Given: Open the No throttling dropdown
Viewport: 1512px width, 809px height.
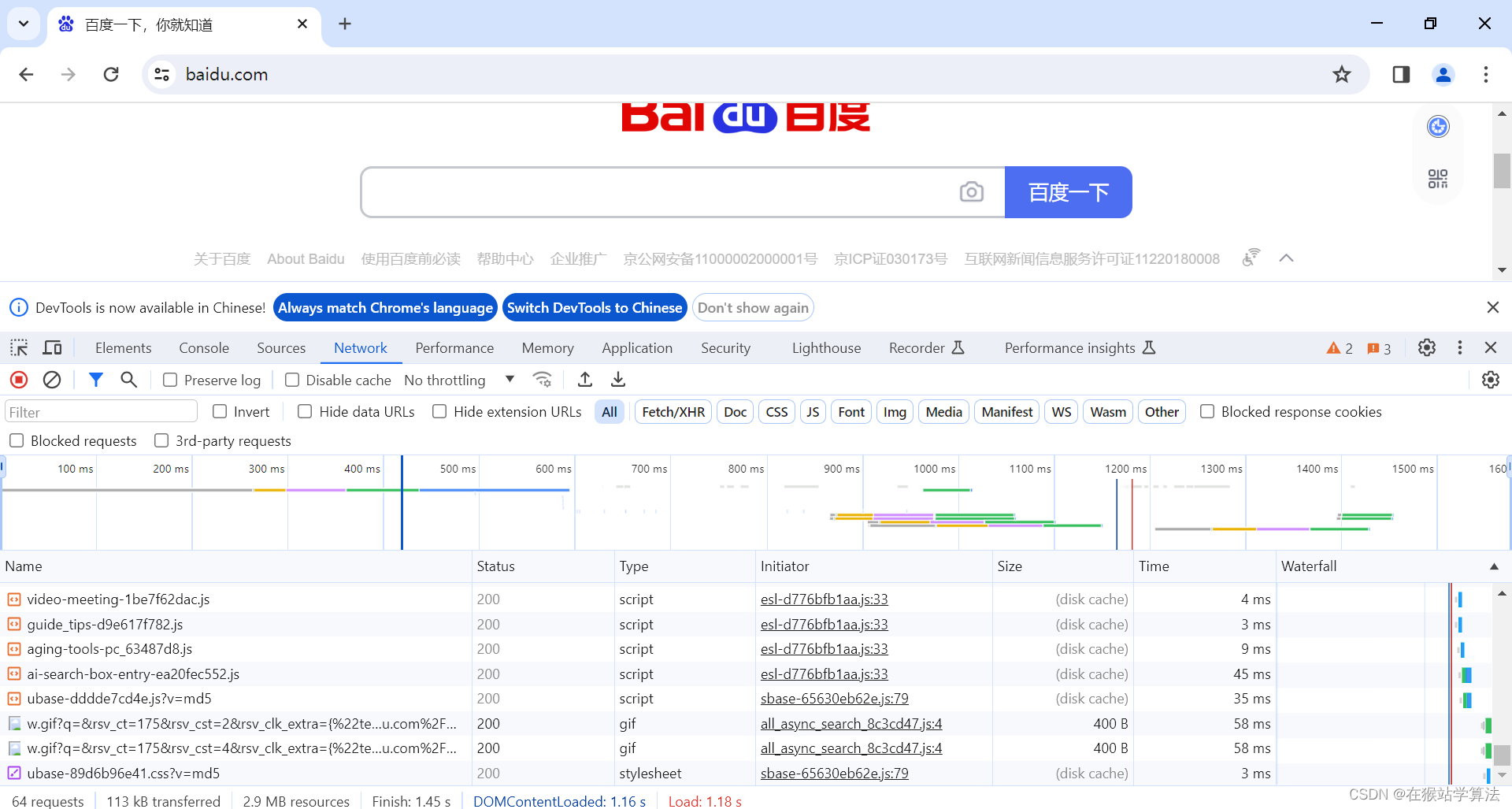Looking at the screenshot, I should tap(459, 380).
